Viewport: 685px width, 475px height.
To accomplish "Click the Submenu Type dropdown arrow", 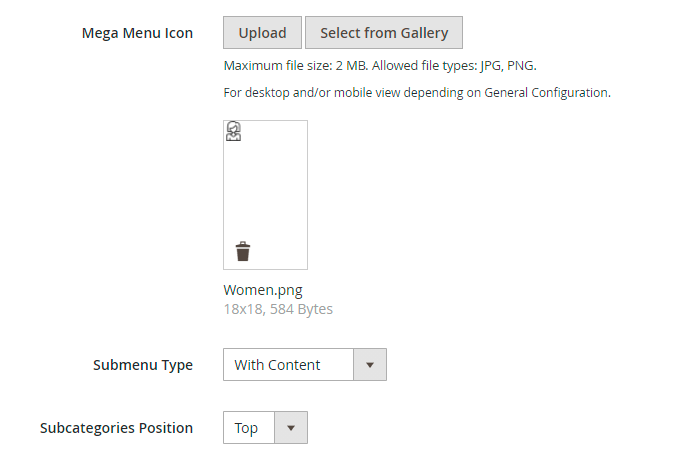I will [x=370, y=365].
